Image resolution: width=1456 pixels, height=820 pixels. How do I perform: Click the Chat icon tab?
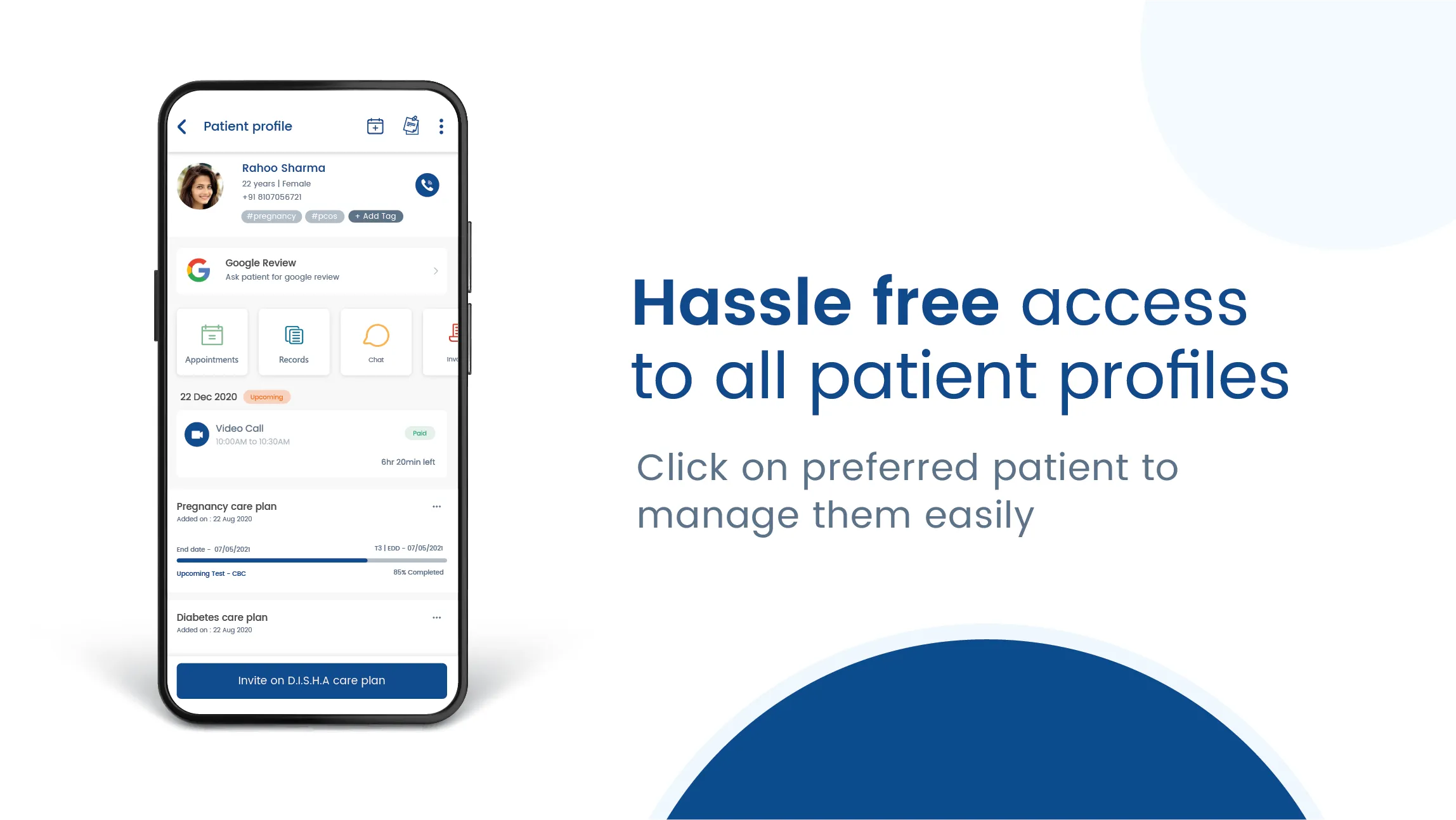pos(376,340)
